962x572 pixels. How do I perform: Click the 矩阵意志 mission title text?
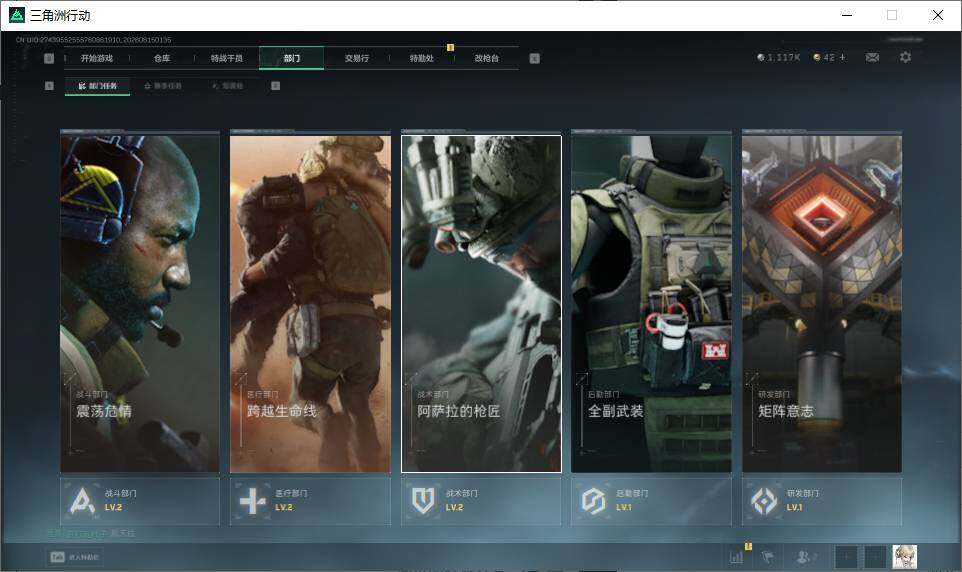click(786, 411)
